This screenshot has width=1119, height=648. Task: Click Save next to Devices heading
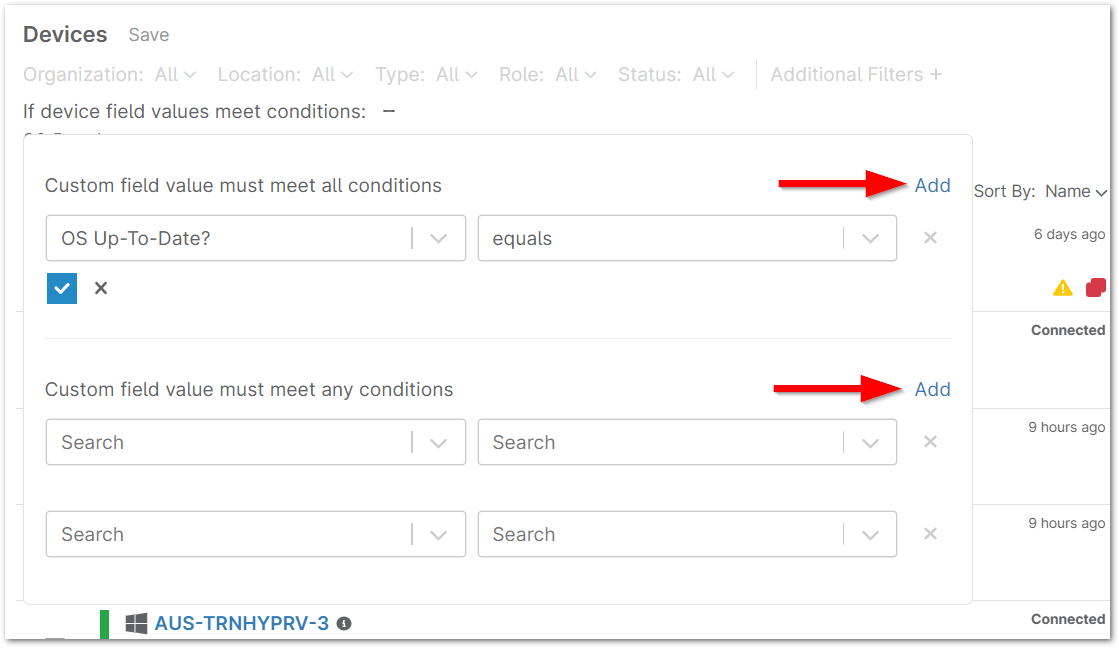click(x=148, y=34)
